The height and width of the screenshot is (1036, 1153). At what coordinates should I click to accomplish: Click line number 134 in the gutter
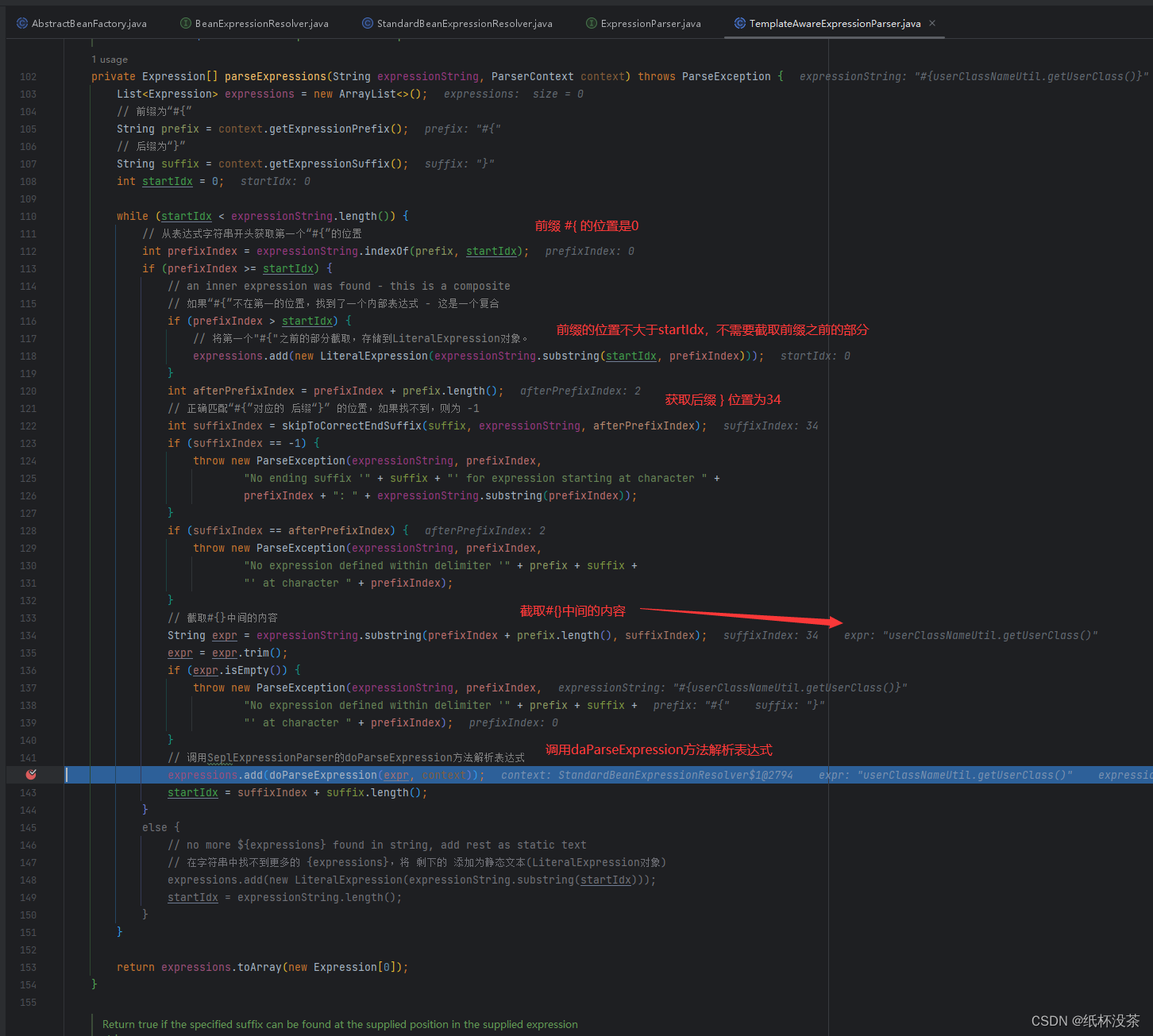pos(28,636)
